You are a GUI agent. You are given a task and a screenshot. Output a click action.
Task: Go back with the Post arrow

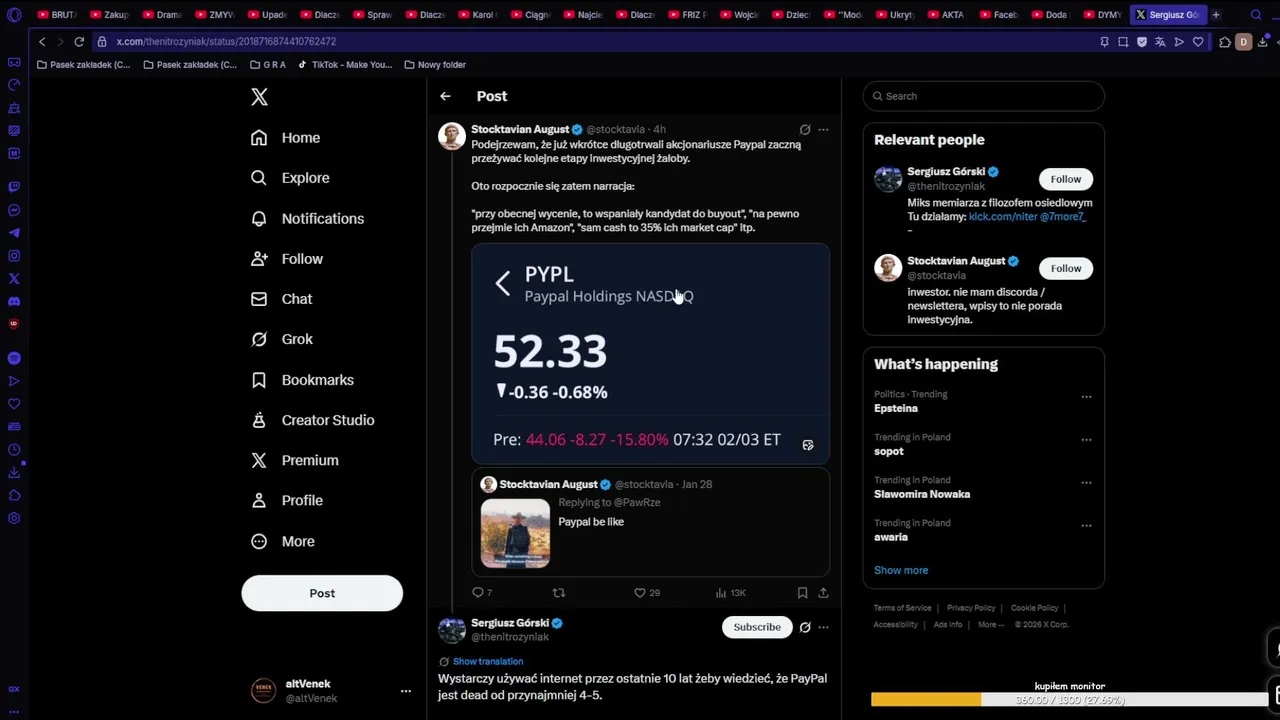point(445,96)
